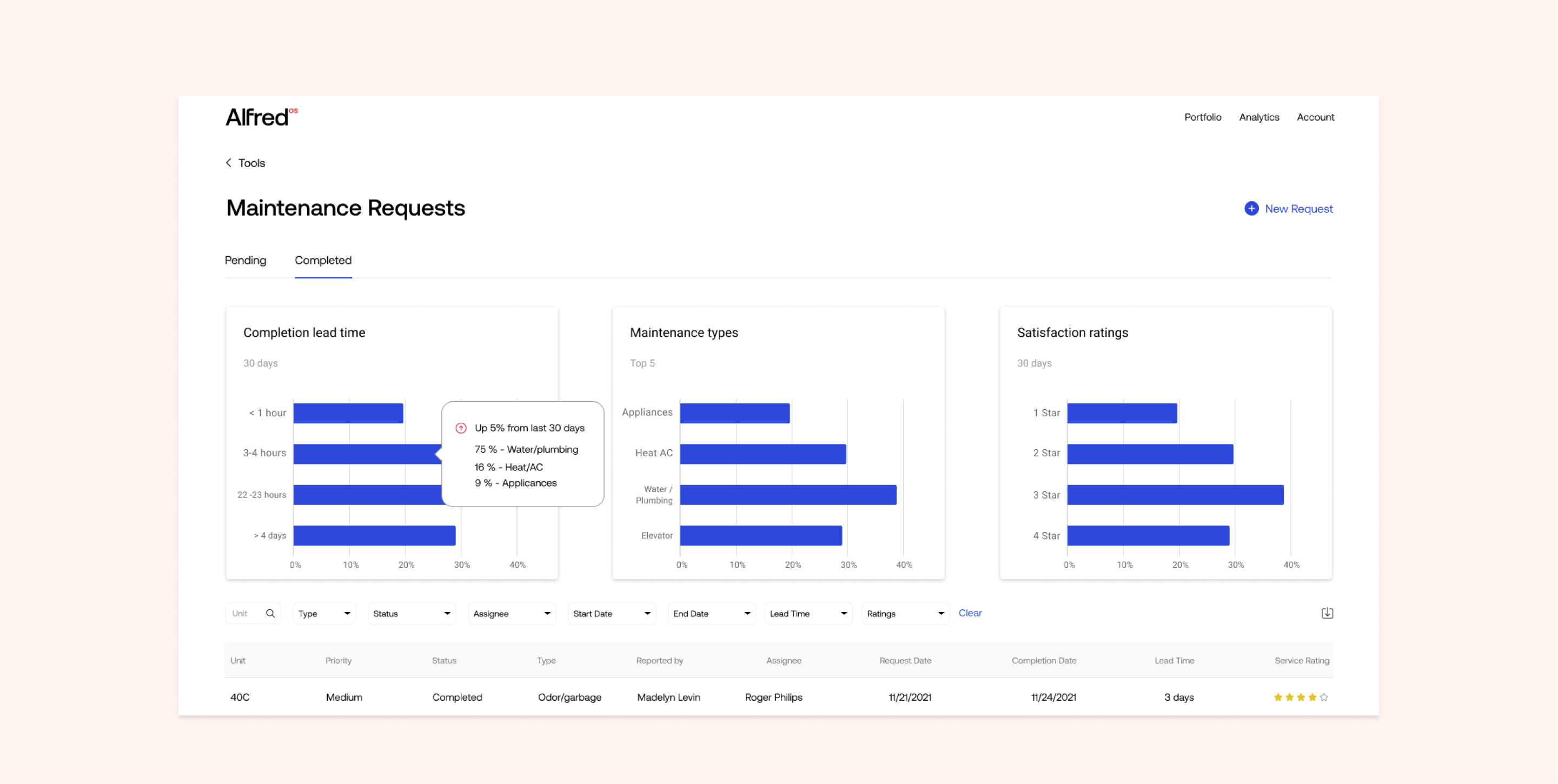Screen dimensions: 1558x784
Task: Click the red up-arrow trend icon in tooltip
Action: click(x=461, y=428)
